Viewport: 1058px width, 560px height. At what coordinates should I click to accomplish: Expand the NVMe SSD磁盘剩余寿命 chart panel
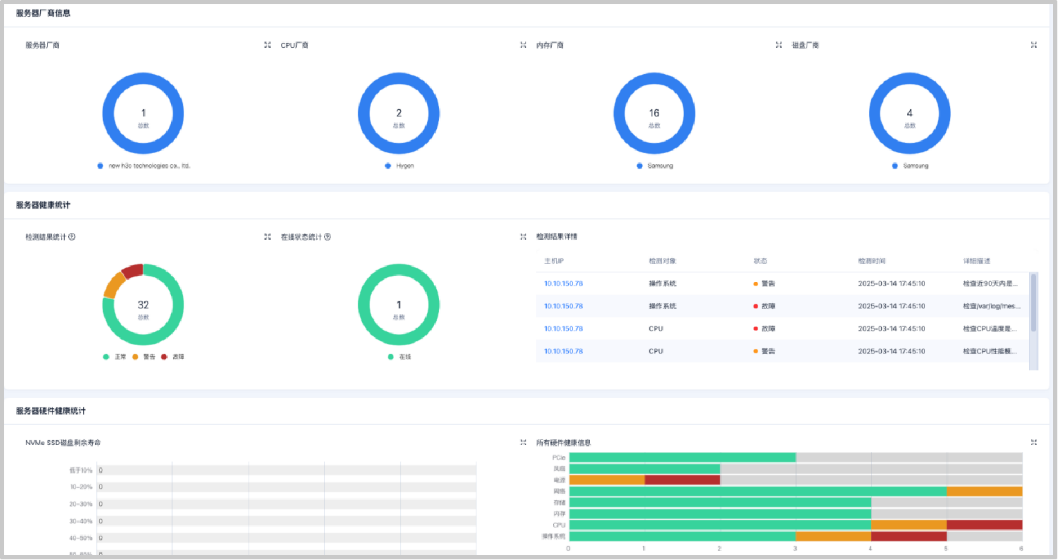tap(523, 443)
